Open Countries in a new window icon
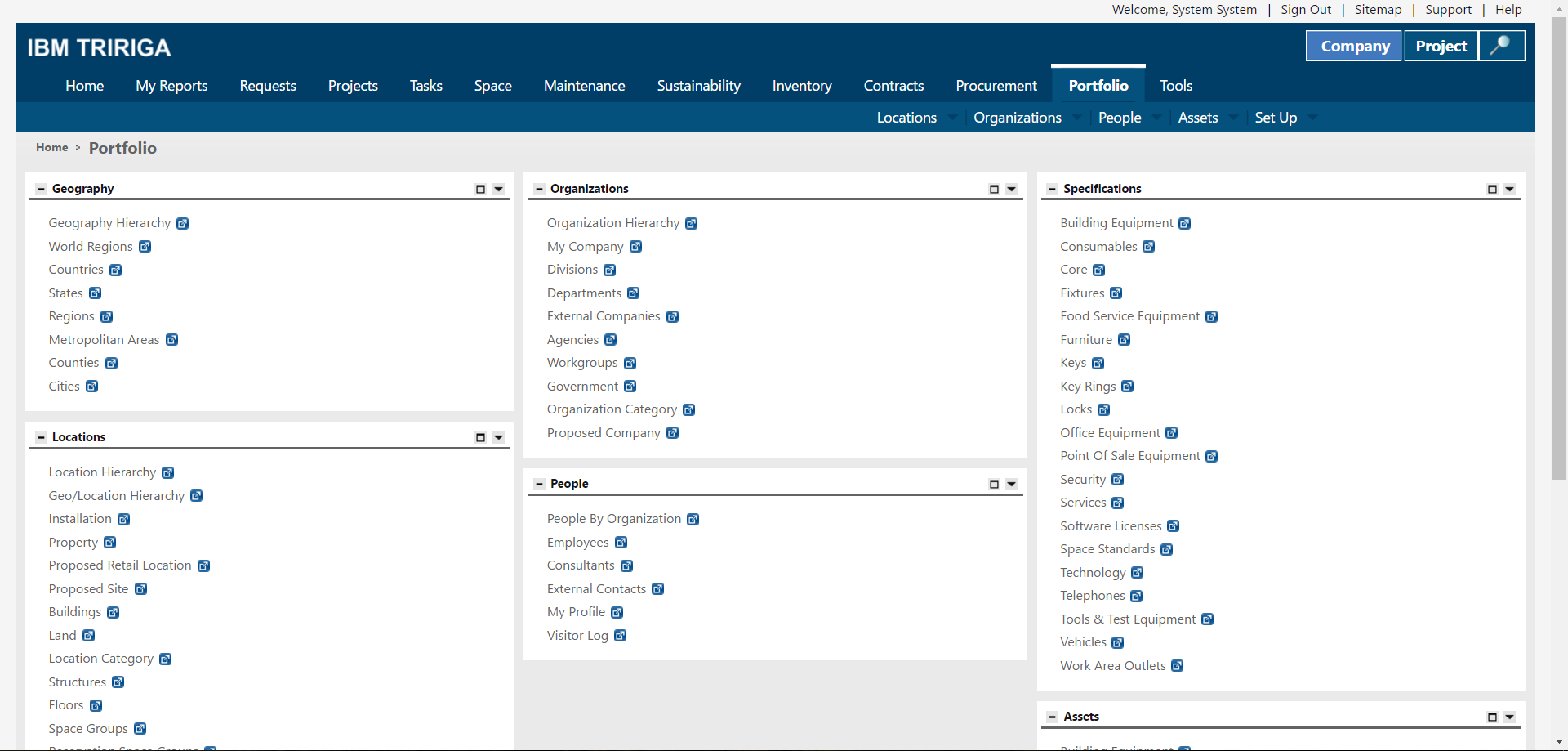 (116, 270)
